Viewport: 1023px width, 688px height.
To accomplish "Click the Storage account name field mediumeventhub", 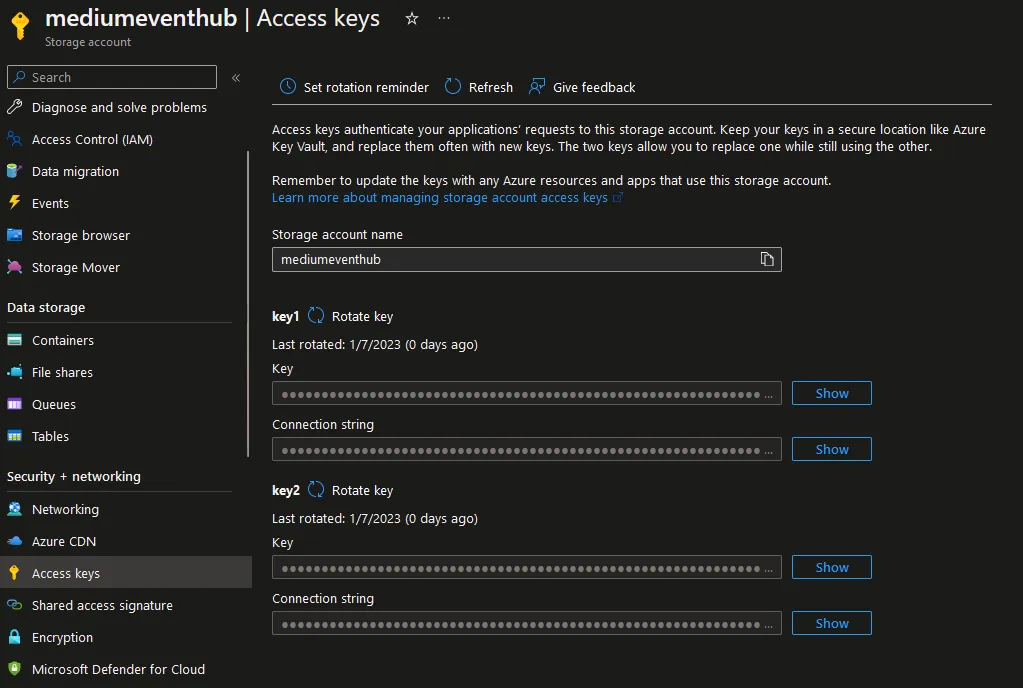I will coord(527,259).
